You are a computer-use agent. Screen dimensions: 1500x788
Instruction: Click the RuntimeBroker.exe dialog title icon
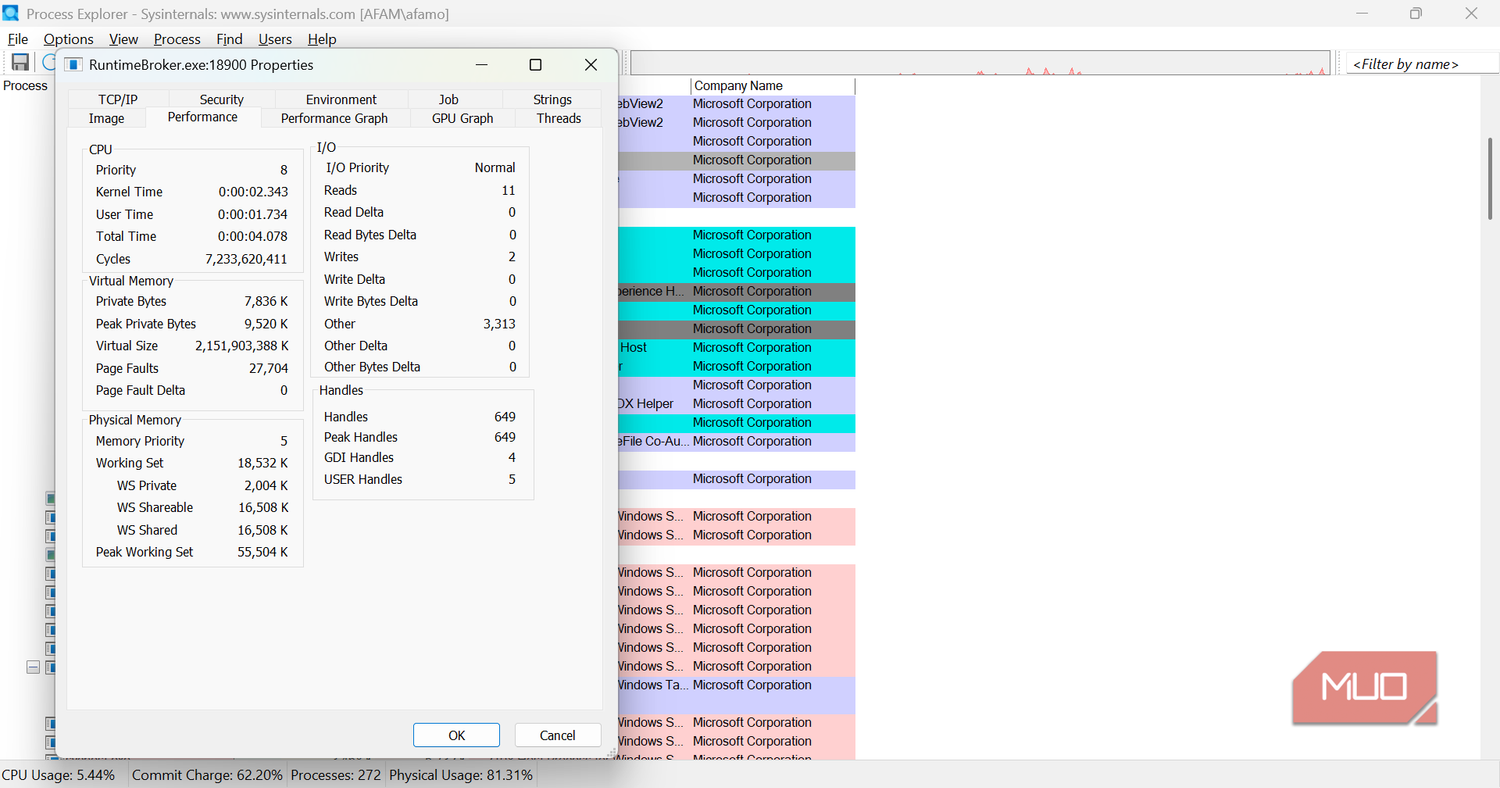coord(73,65)
